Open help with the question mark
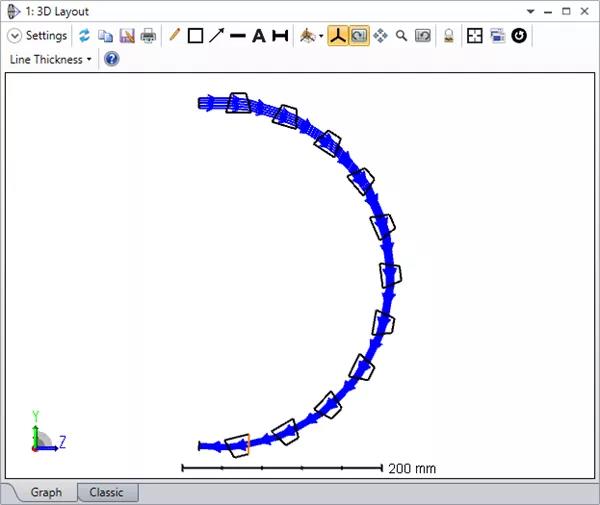Screen dimensions: 600x505 pyautogui.click(x=112, y=59)
